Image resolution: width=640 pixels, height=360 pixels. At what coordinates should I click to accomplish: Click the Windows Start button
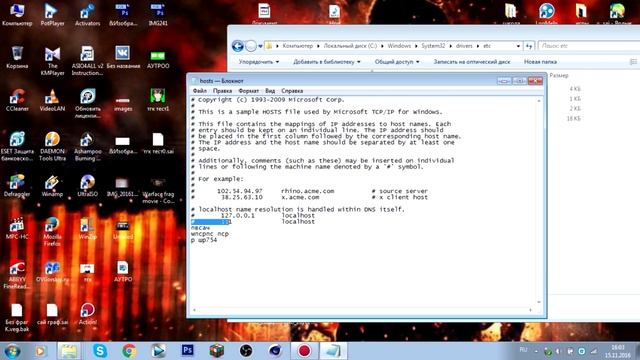pyautogui.click(x=12, y=351)
